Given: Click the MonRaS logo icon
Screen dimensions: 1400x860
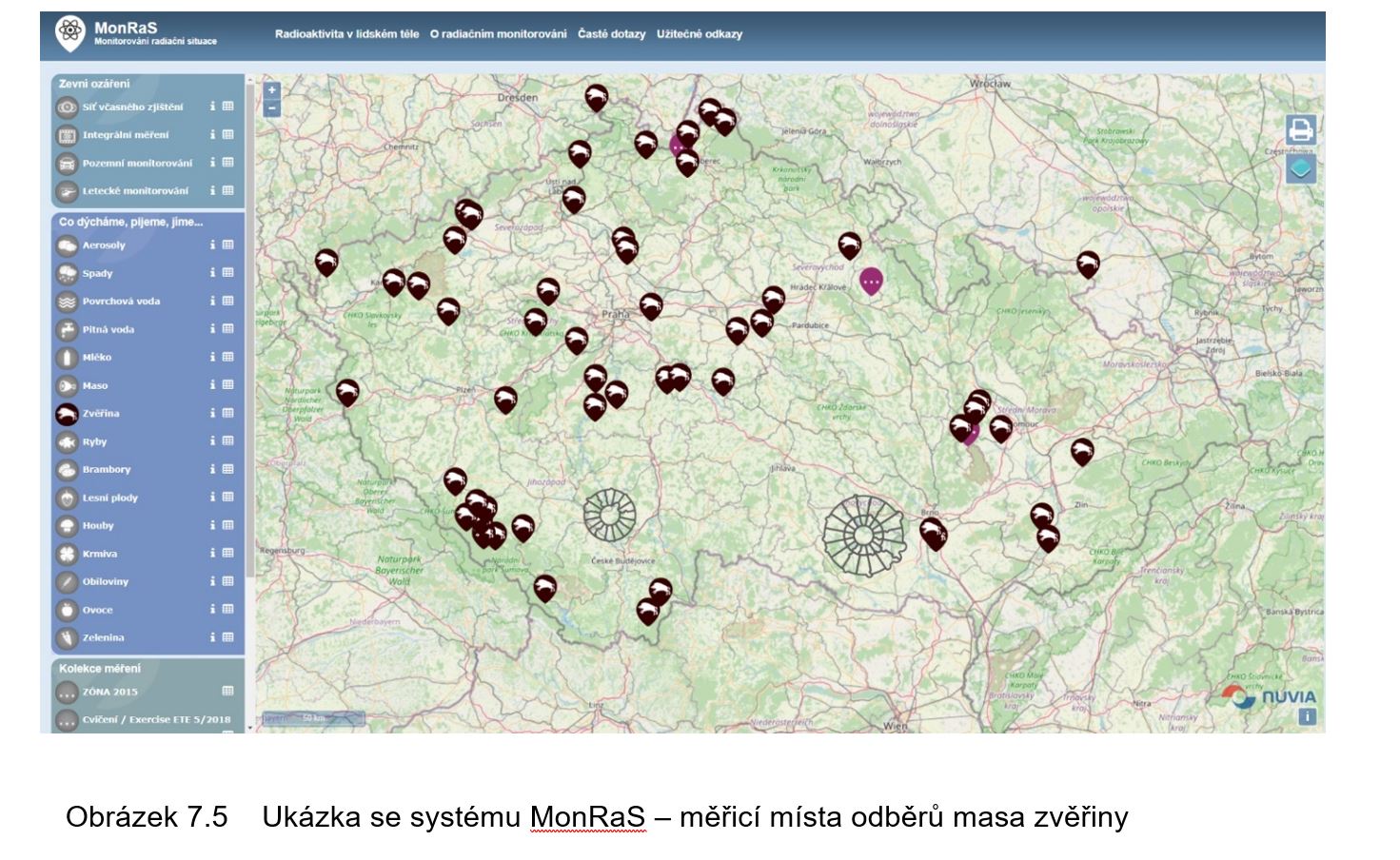Looking at the screenshot, I should tap(69, 32).
